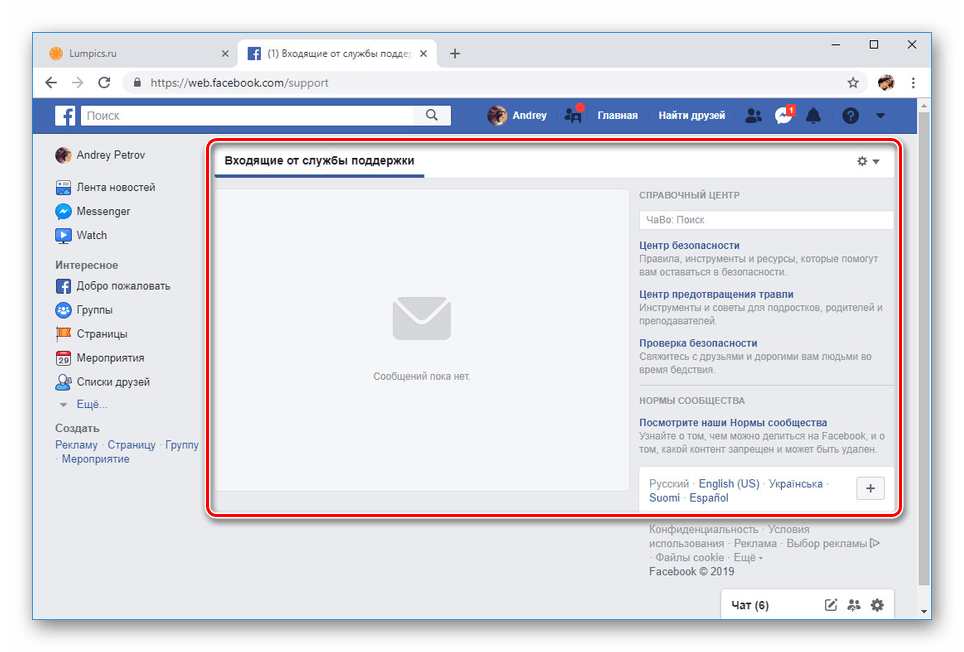964x652 pixels.
Task: Open Центр безопасности link
Action: pos(689,245)
